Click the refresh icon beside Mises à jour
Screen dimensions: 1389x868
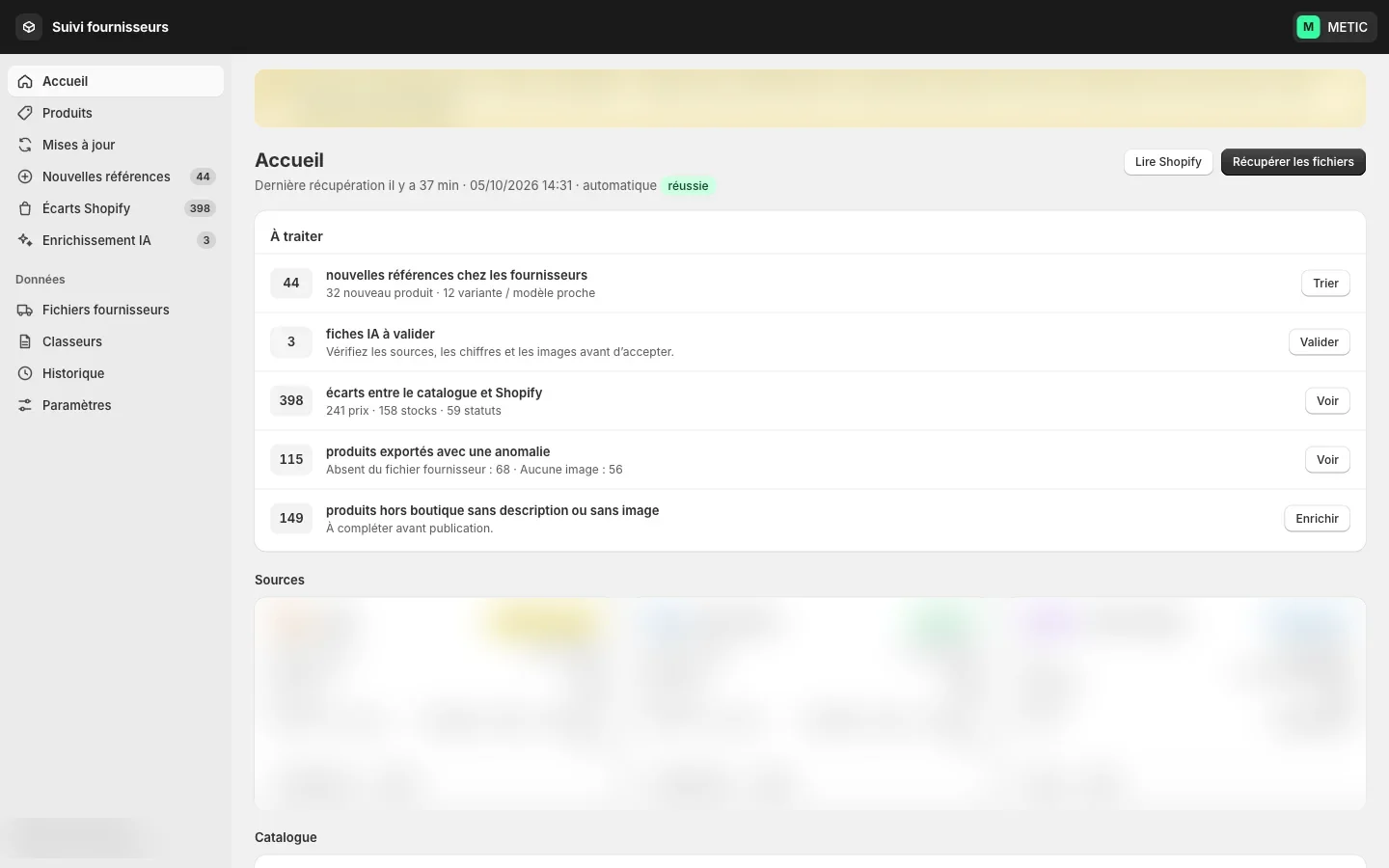25,145
